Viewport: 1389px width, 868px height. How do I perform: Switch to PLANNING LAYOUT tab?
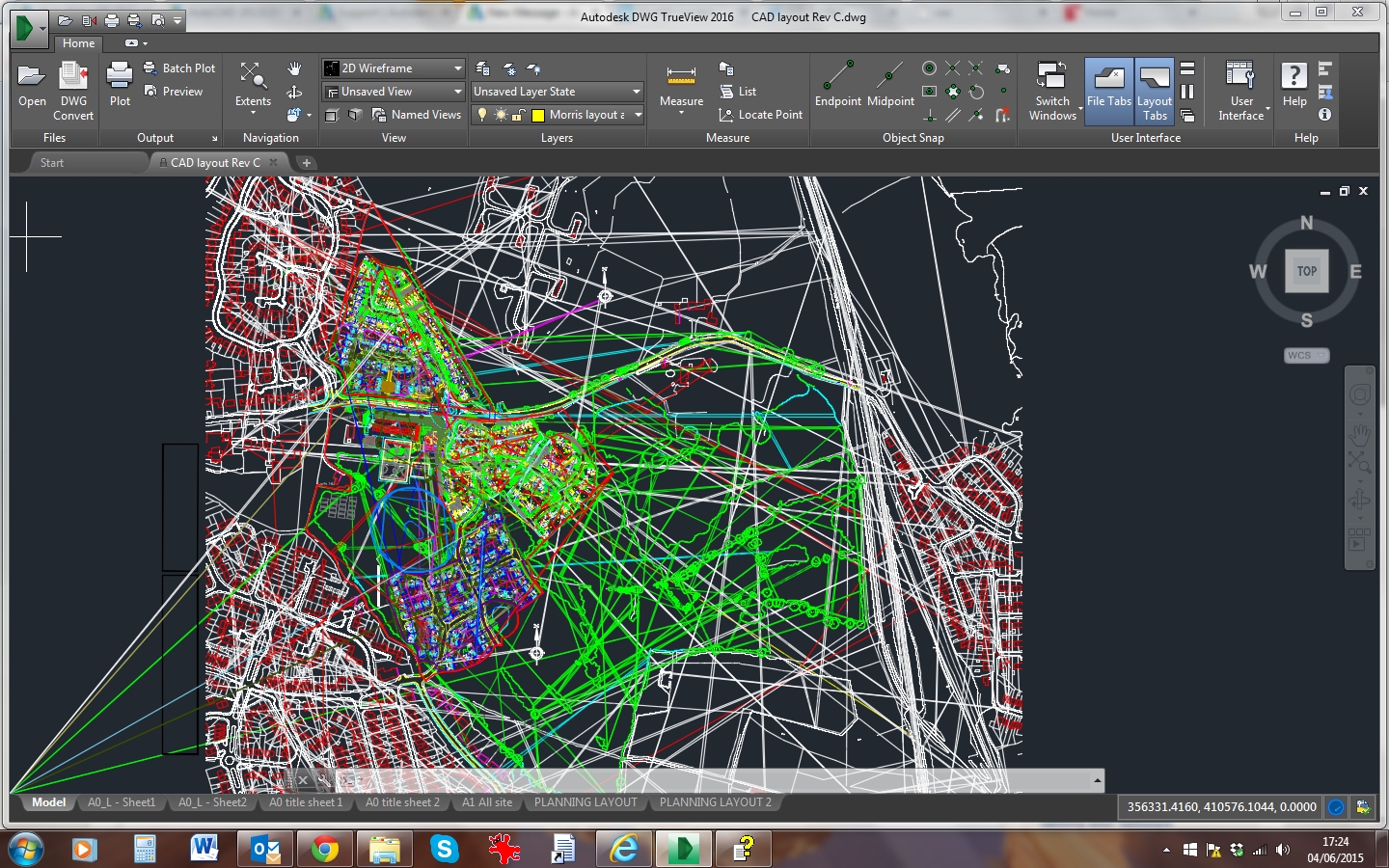(586, 802)
